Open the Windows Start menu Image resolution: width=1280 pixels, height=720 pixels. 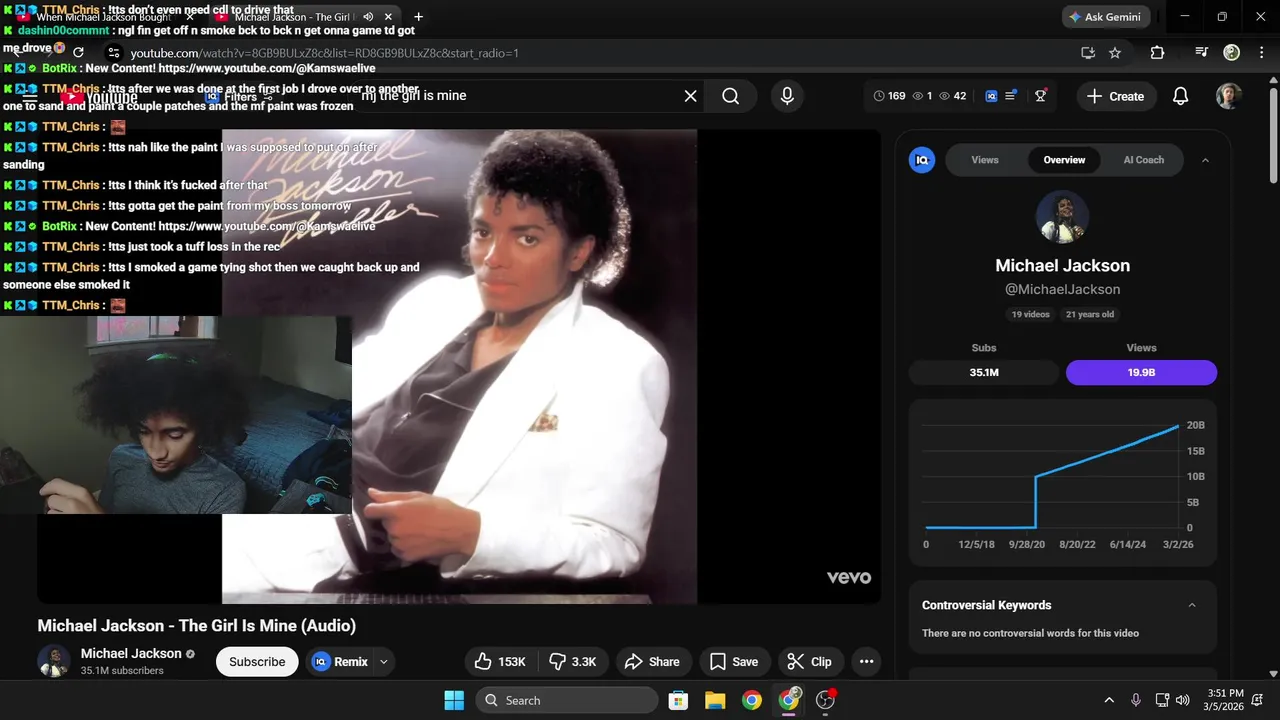453,700
